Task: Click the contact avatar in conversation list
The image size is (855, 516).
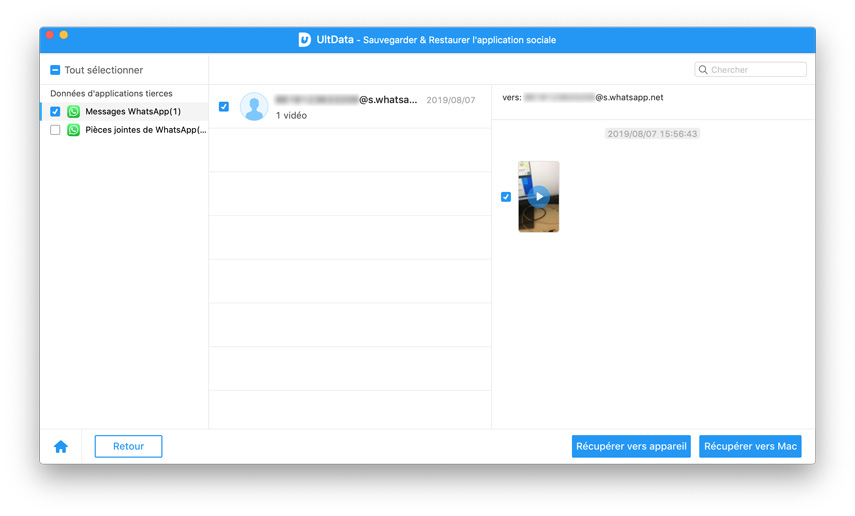Action: point(254,106)
